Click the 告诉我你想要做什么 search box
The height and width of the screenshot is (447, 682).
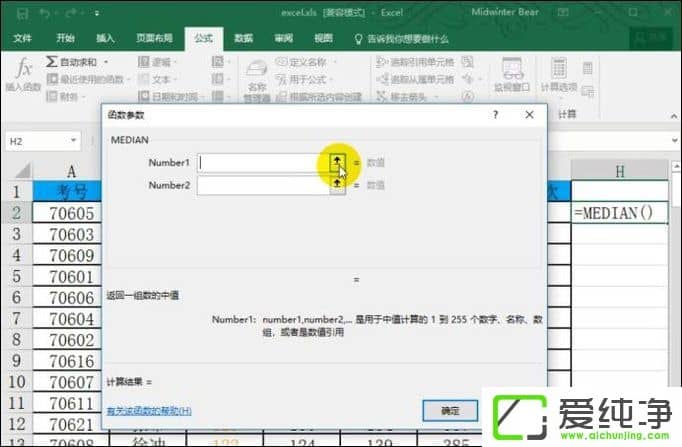click(x=402, y=39)
